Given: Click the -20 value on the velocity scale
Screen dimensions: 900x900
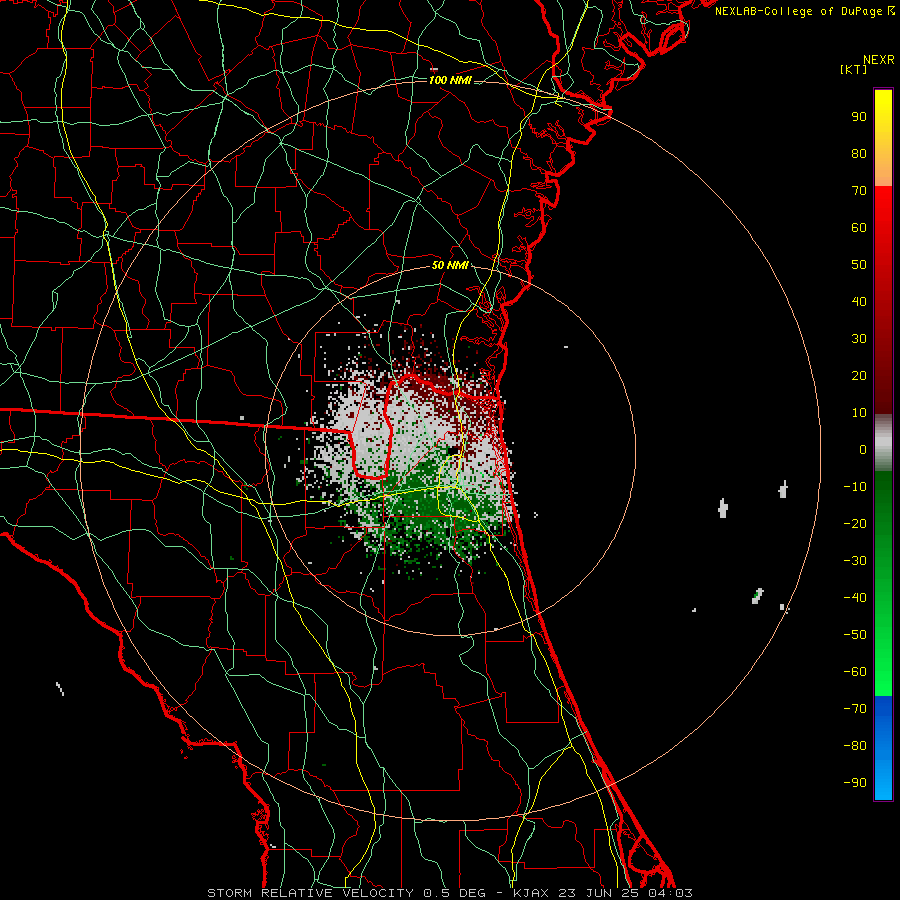Looking at the screenshot, I should [x=855, y=524].
